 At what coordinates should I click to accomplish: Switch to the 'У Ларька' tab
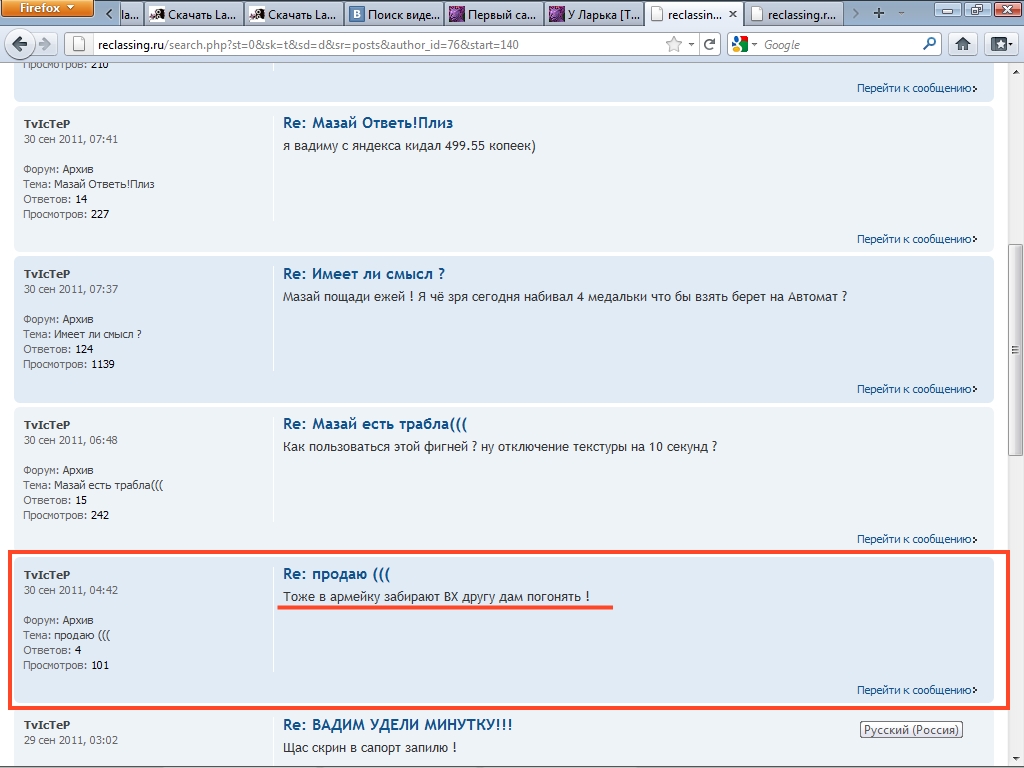coord(593,14)
